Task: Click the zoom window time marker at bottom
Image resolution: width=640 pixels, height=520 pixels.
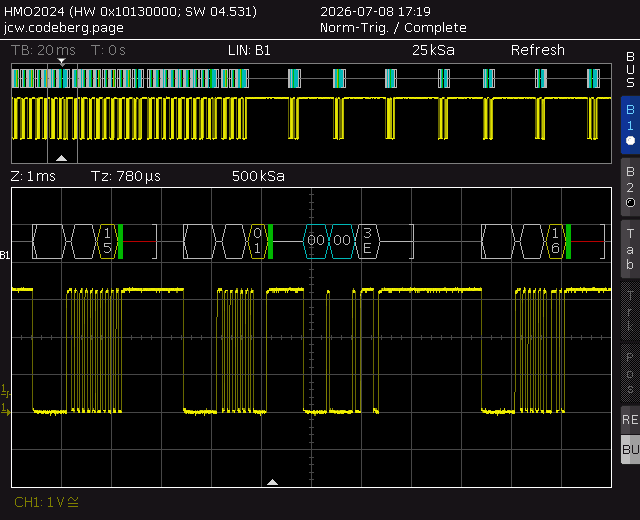Action: [272, 482]
